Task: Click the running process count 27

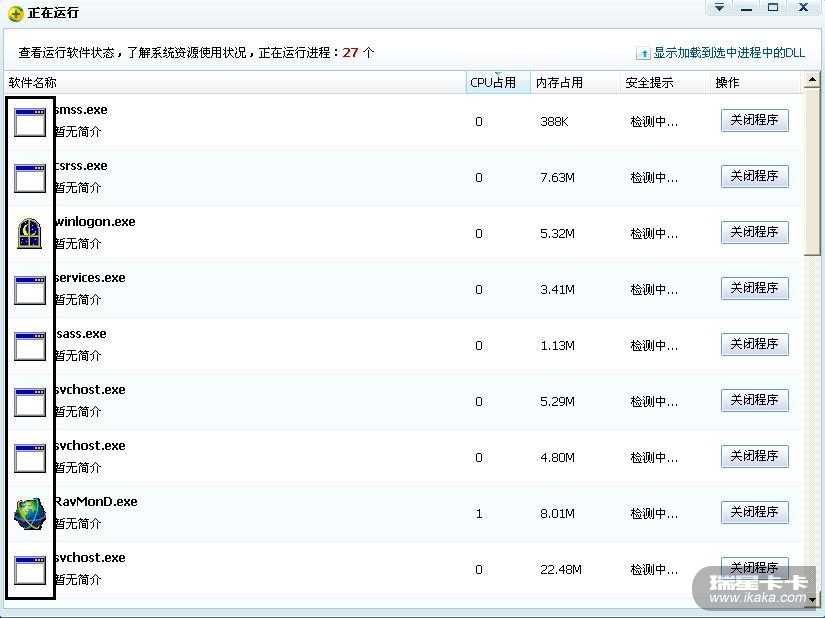Action: click(350, 53)
